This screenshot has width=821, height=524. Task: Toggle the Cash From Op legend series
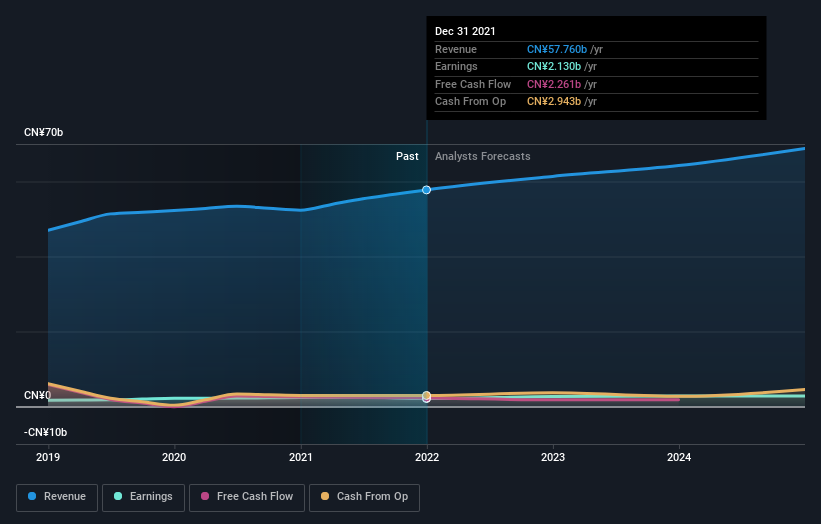click(364, 497)
